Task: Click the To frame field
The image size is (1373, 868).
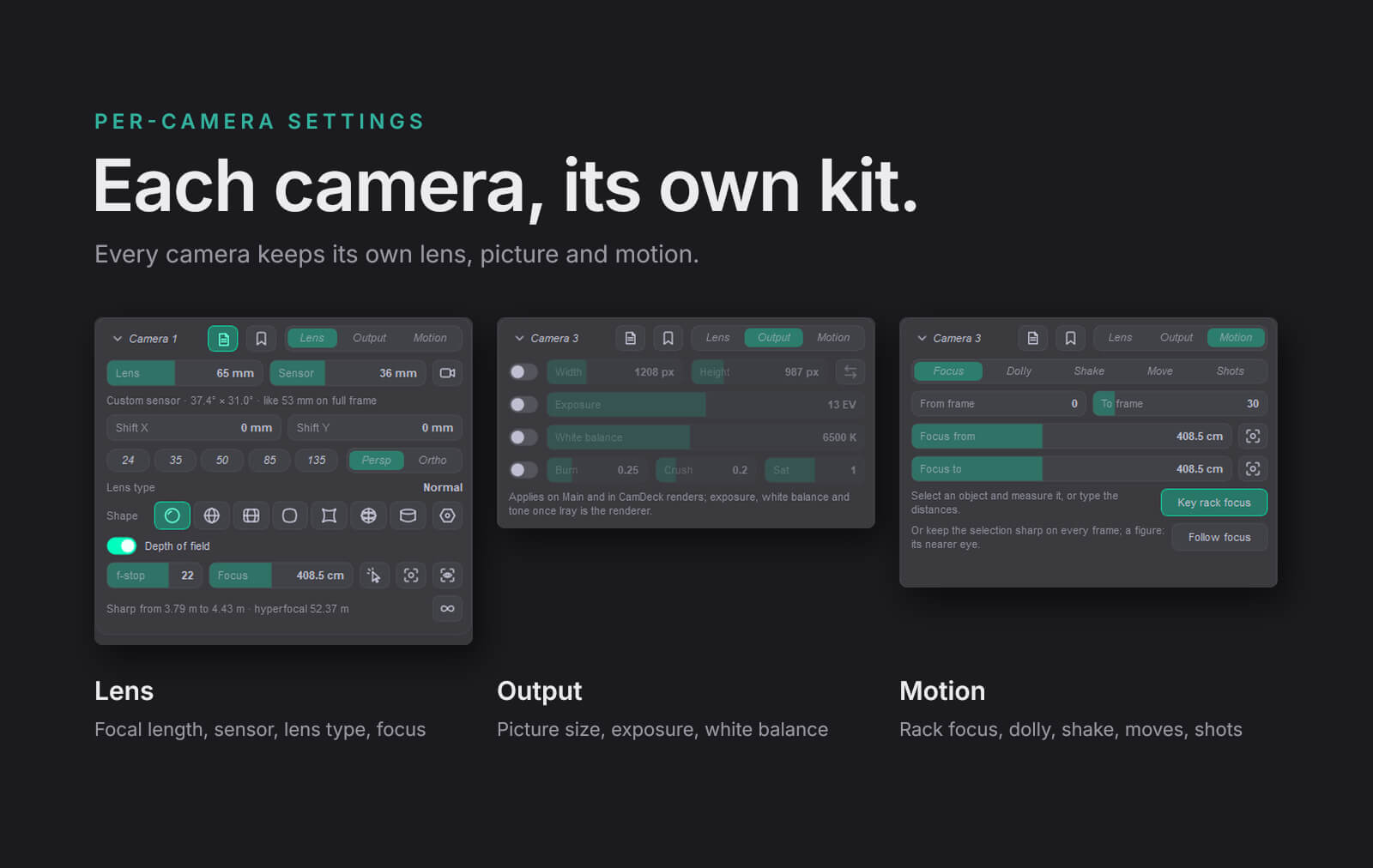Action: [x=1180, y=404]
